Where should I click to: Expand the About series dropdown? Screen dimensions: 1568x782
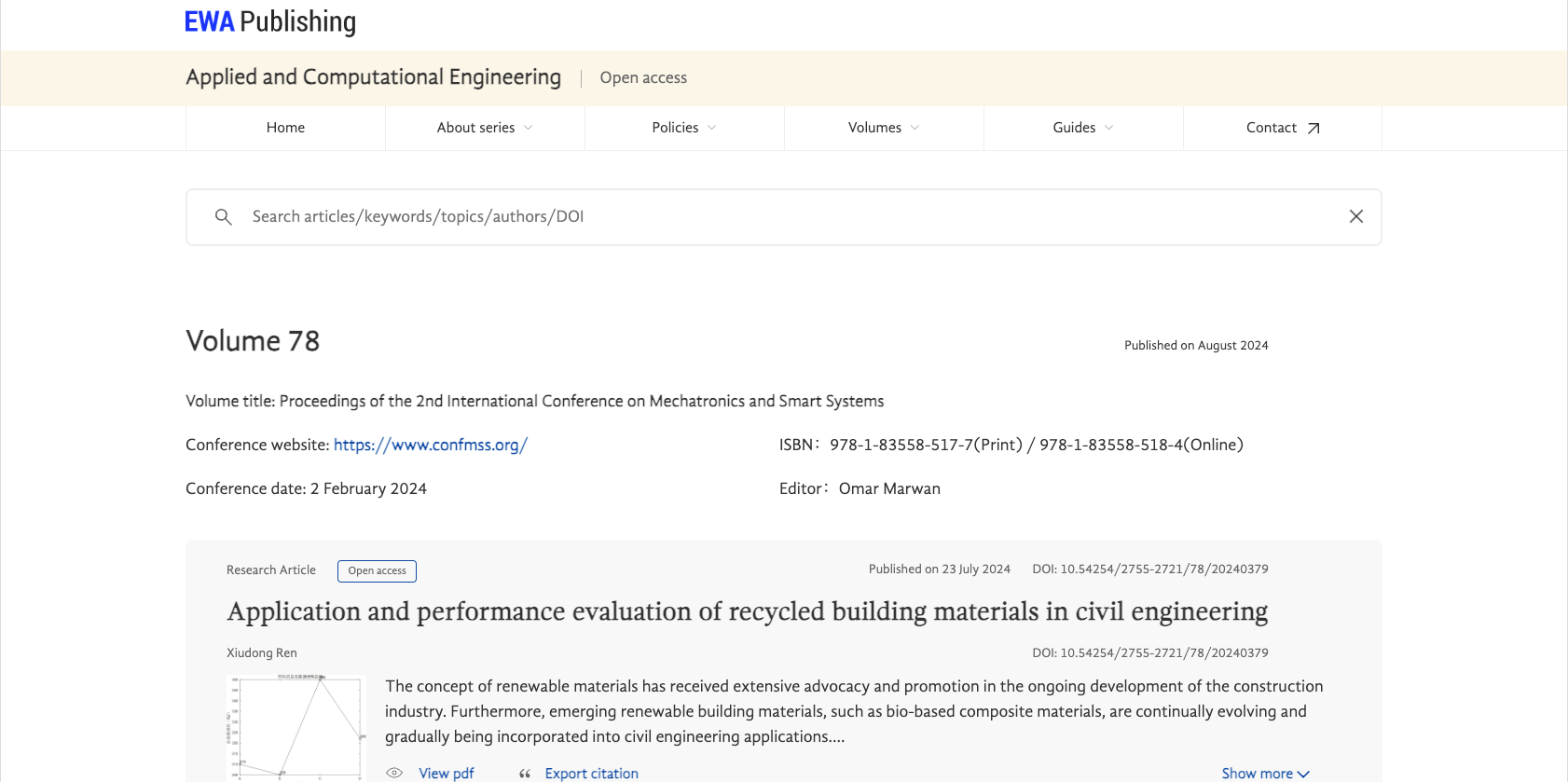click(x=485, y=128)
